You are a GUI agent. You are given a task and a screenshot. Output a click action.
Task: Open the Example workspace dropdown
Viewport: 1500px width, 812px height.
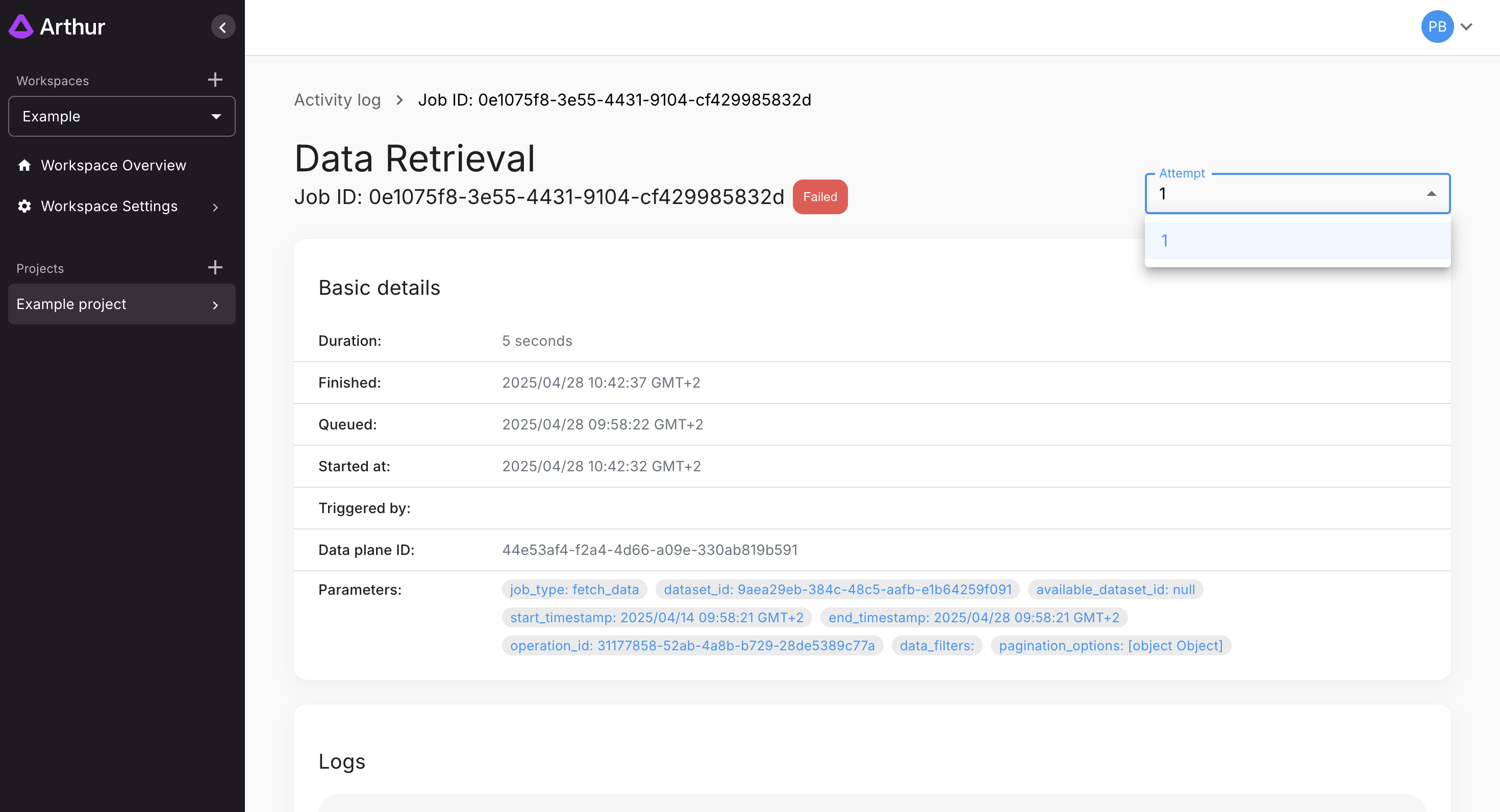click(x=122, y=116)
